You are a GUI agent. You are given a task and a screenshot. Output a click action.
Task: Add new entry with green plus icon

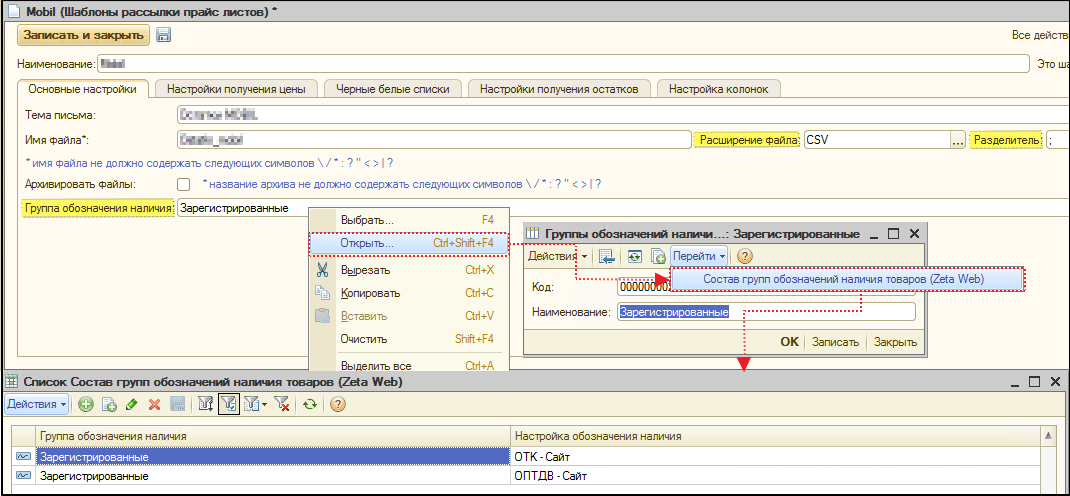(85, 405)
